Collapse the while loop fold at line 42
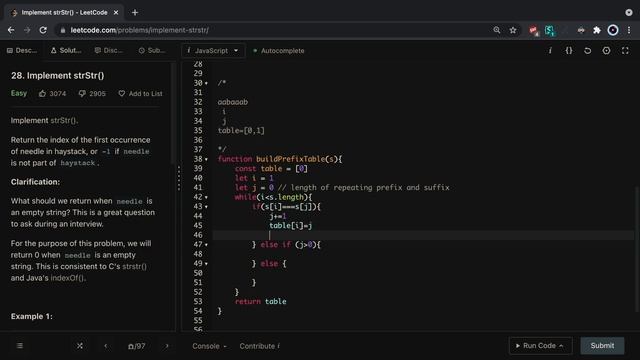Viewport: 640px width, 360px height. coord(206,197)
